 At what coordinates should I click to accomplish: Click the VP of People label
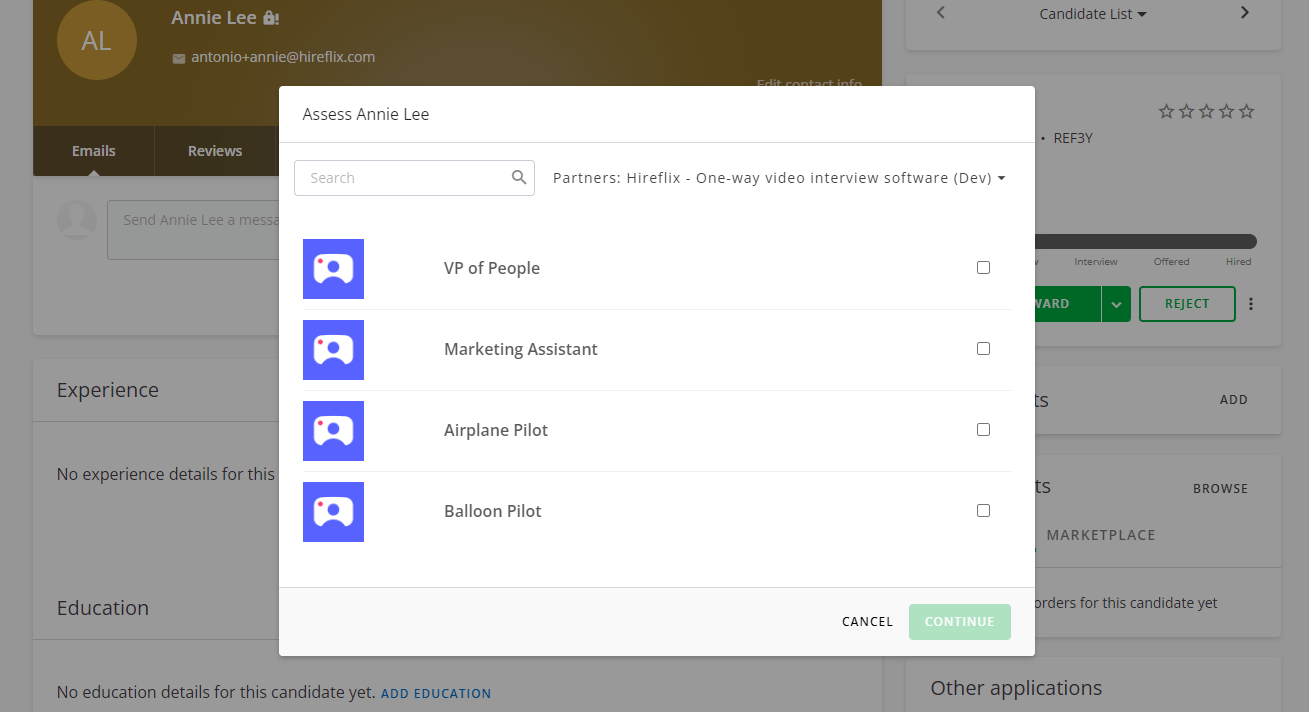pyautogui.click(x=492, y=268)
